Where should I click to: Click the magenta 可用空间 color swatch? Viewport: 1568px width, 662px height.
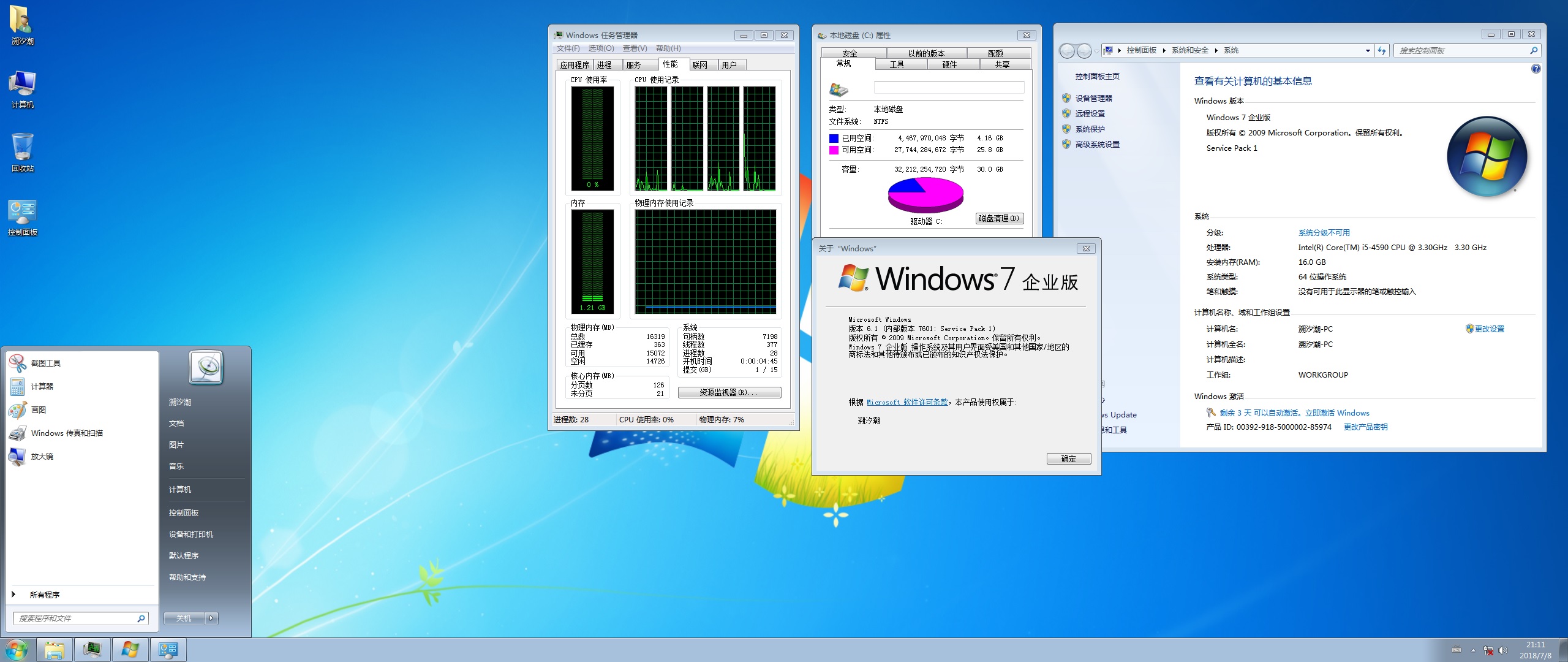pyautogui.click(x=834, y=150)
